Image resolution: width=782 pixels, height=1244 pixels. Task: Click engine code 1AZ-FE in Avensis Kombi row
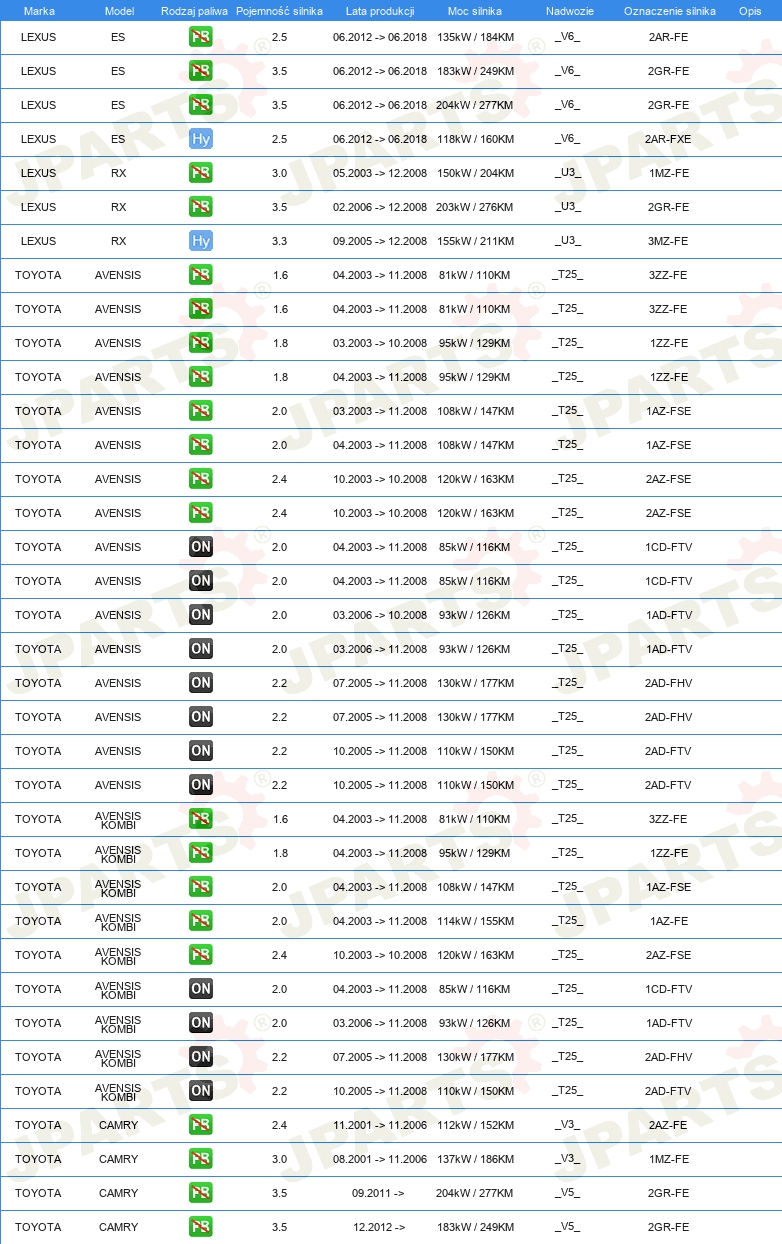(x=668, y=921)
